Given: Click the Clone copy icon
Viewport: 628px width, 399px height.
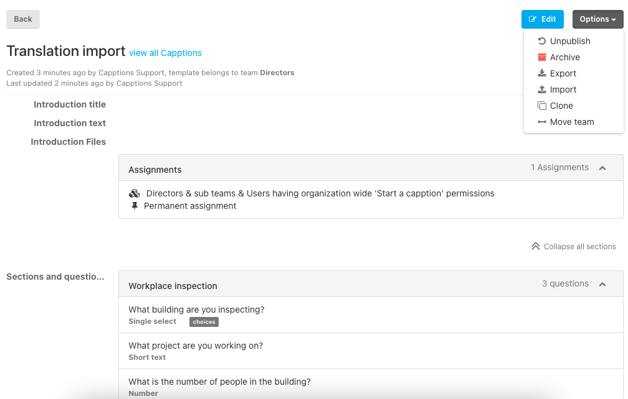Looking at the screenshot, I should (x=541, y=106).
